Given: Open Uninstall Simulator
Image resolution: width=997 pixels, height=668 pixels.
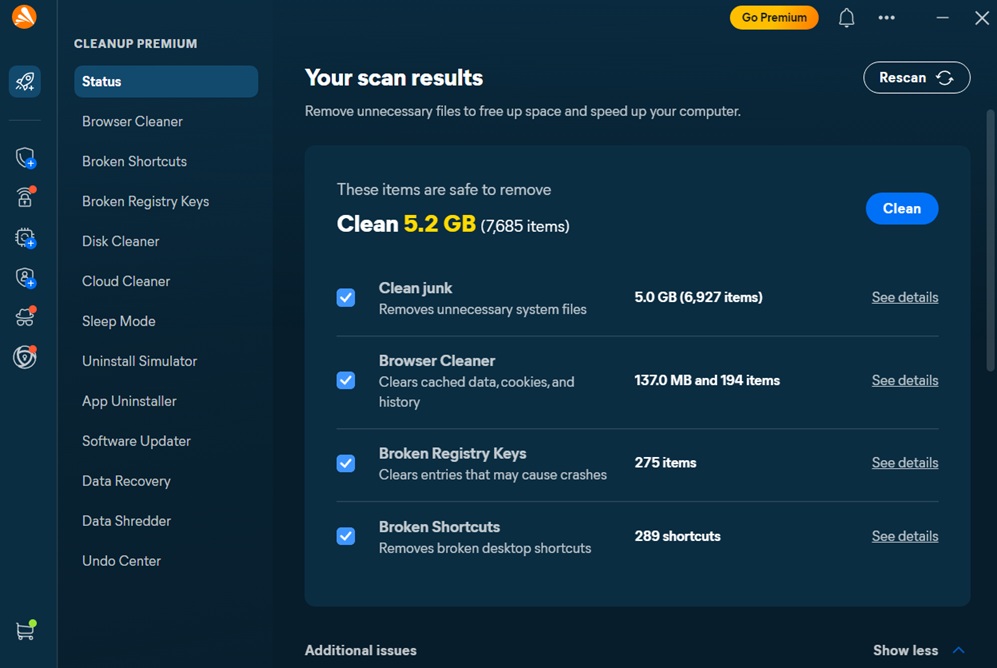Looking at the screenshot, I should point(139,361).
